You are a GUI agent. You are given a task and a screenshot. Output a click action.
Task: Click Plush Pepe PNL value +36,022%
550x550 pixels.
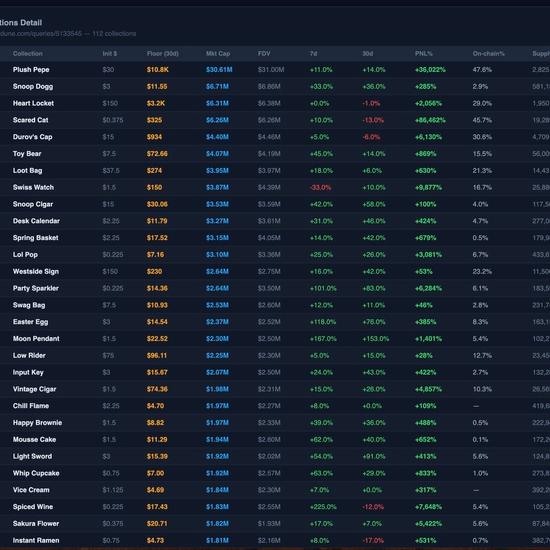coord(430,70)
